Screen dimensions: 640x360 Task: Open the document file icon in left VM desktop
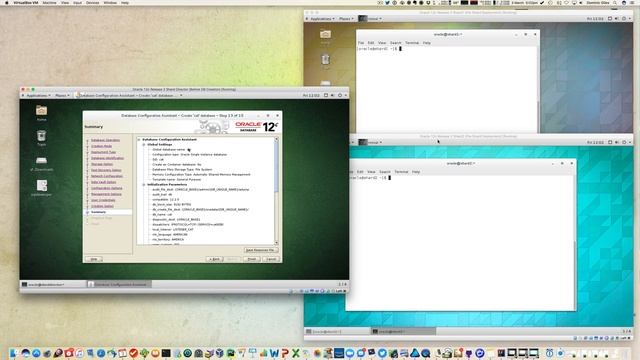(x=42, y=186)
